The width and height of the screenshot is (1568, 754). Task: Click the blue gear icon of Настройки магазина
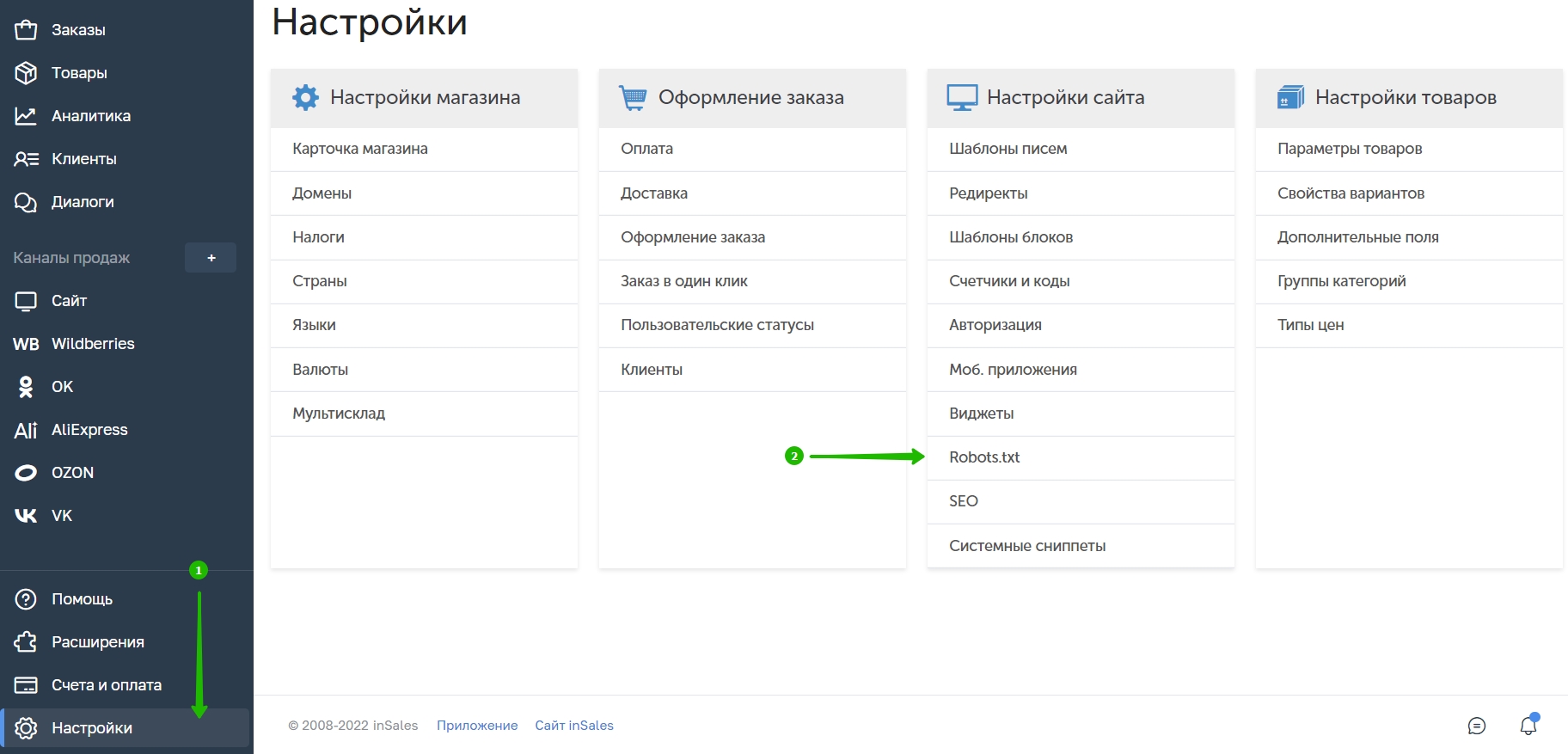click(305, 97)
